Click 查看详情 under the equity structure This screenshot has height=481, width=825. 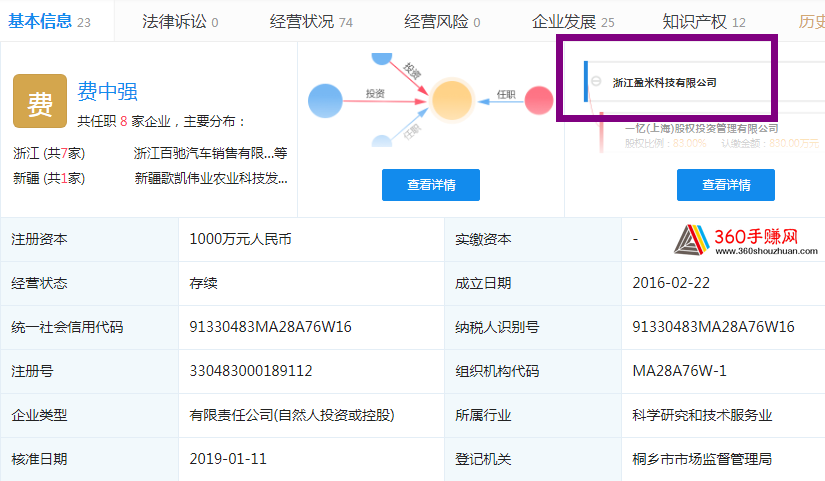click(726, 185)
